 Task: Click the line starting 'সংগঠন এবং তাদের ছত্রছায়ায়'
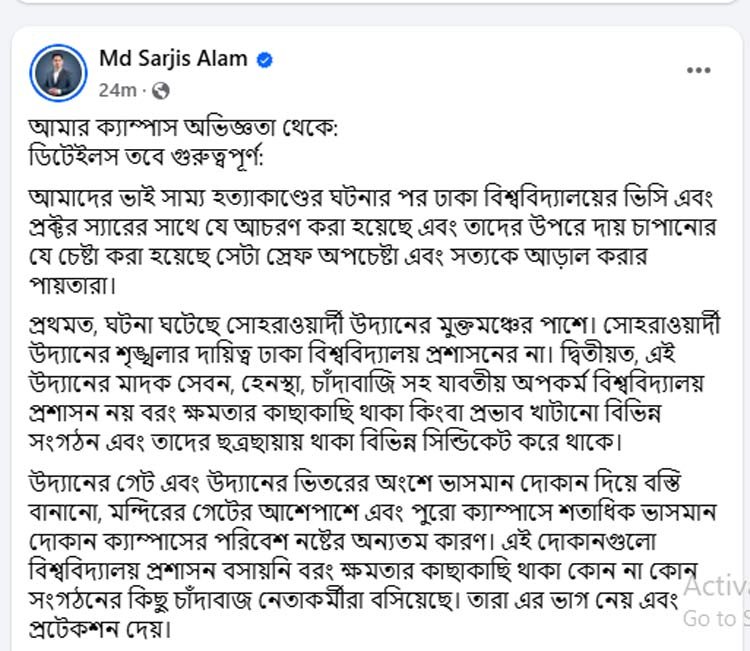click(x=325, y=442)
